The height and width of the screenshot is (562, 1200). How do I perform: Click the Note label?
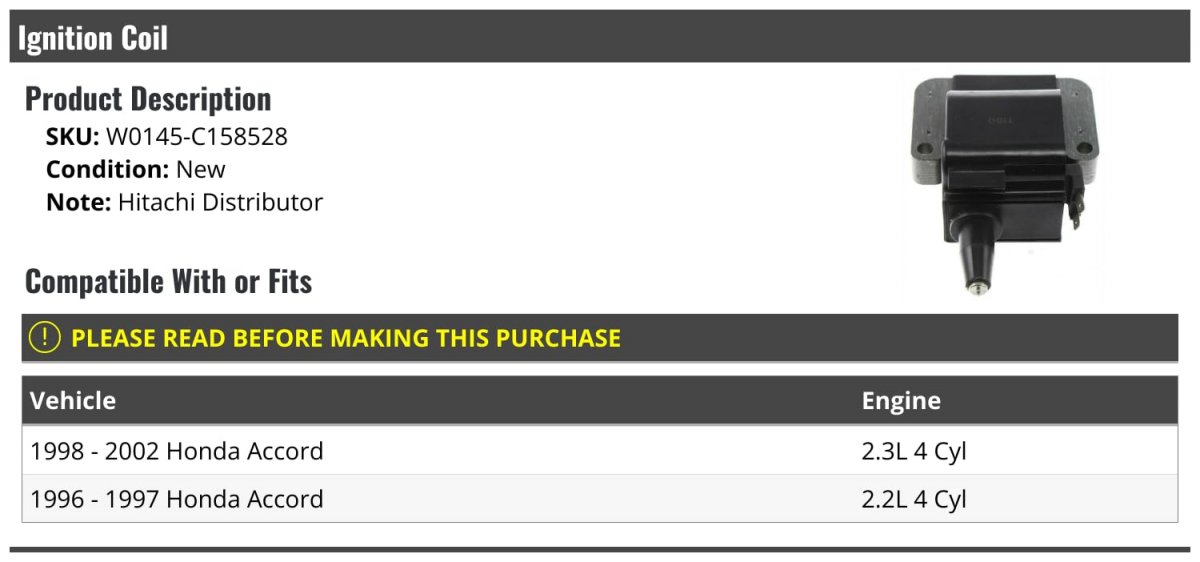[78, 202]
